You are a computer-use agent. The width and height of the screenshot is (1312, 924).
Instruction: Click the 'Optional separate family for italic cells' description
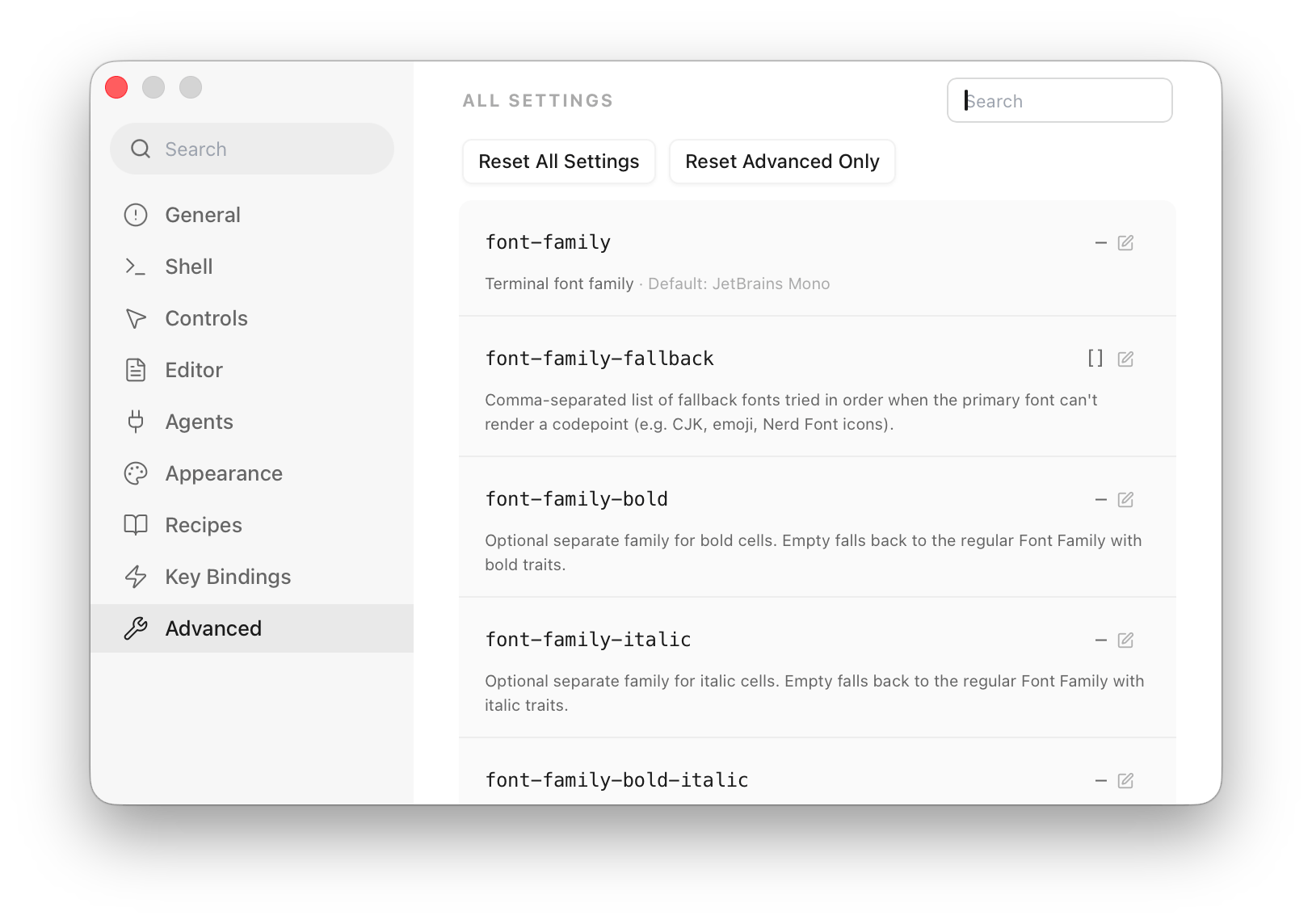(x=814, y=693)
